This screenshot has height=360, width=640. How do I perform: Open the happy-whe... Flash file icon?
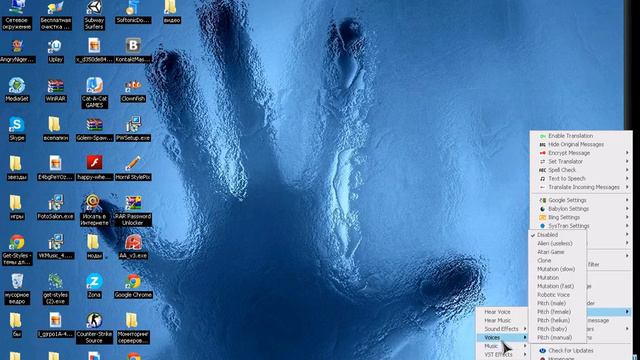[x=94, y=168]
